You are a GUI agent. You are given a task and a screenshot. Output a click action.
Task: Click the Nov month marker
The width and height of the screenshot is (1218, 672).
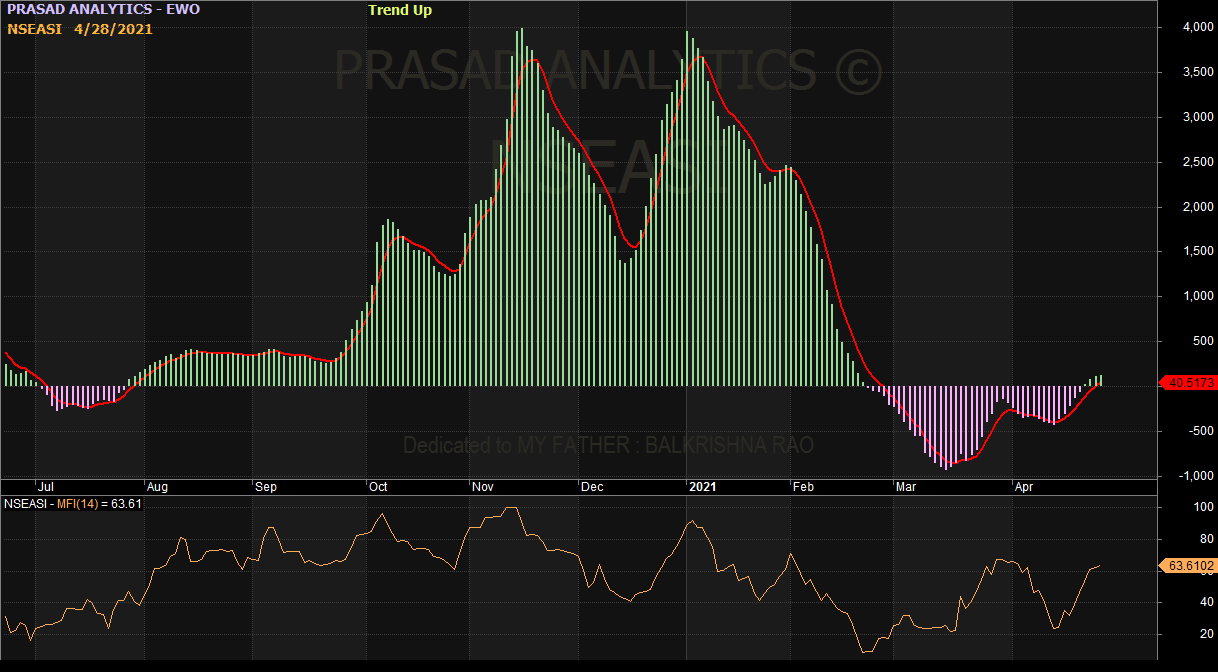(483, 487)
